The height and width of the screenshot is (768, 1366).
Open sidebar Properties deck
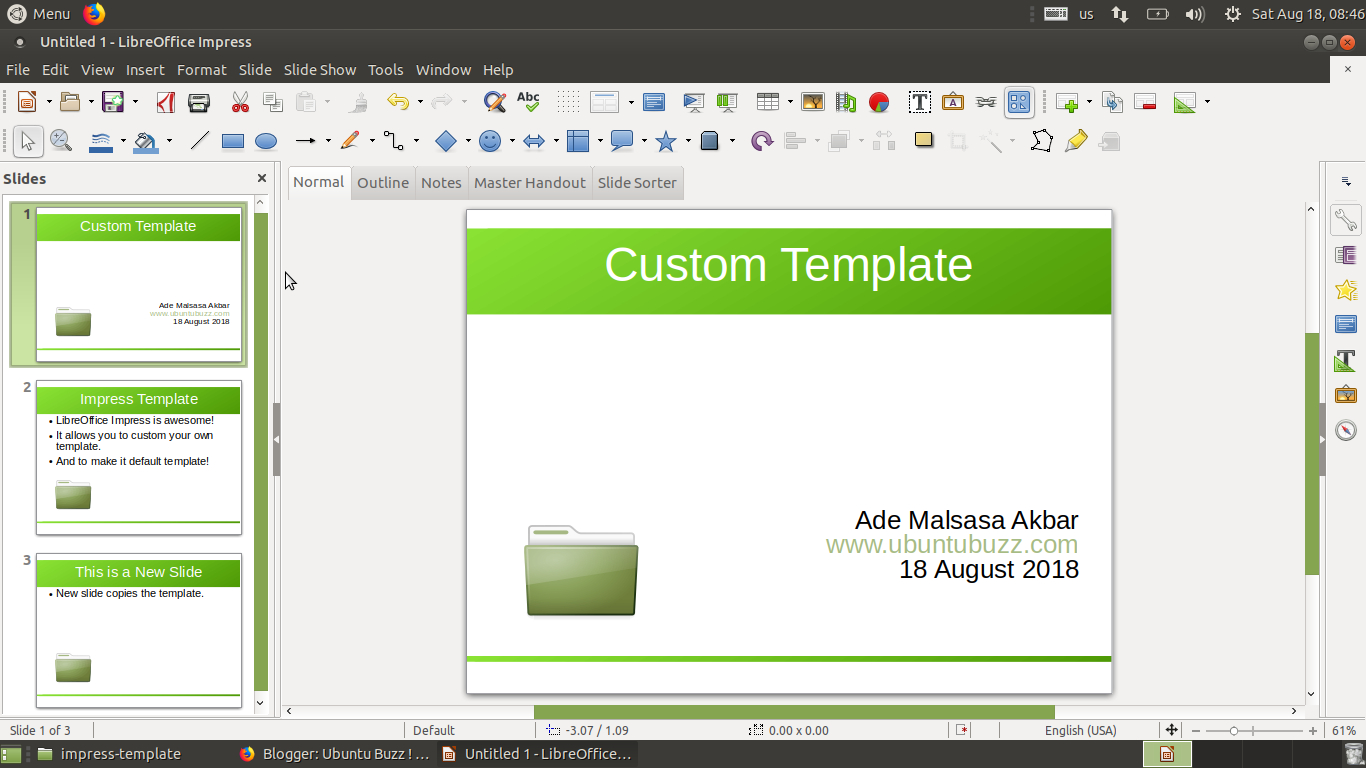1346,220
